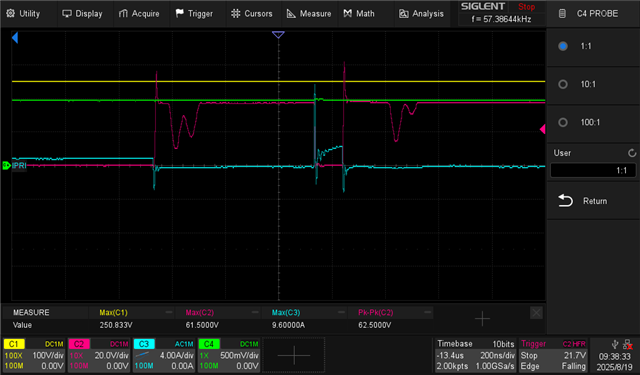
Task: Add a measurement with the plus icon
Action: [482, 319]
